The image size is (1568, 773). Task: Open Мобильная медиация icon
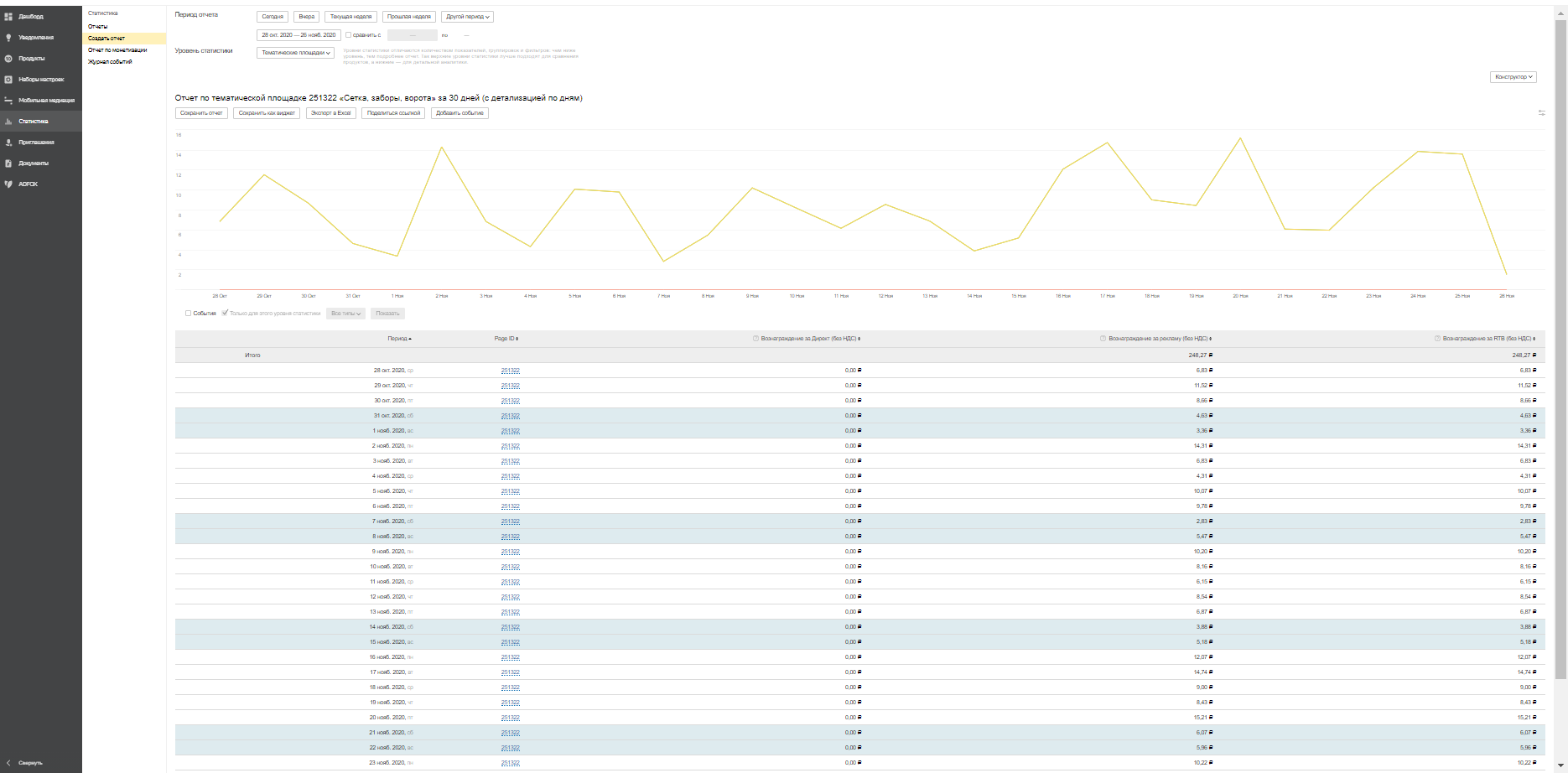(x=8, y=101)
